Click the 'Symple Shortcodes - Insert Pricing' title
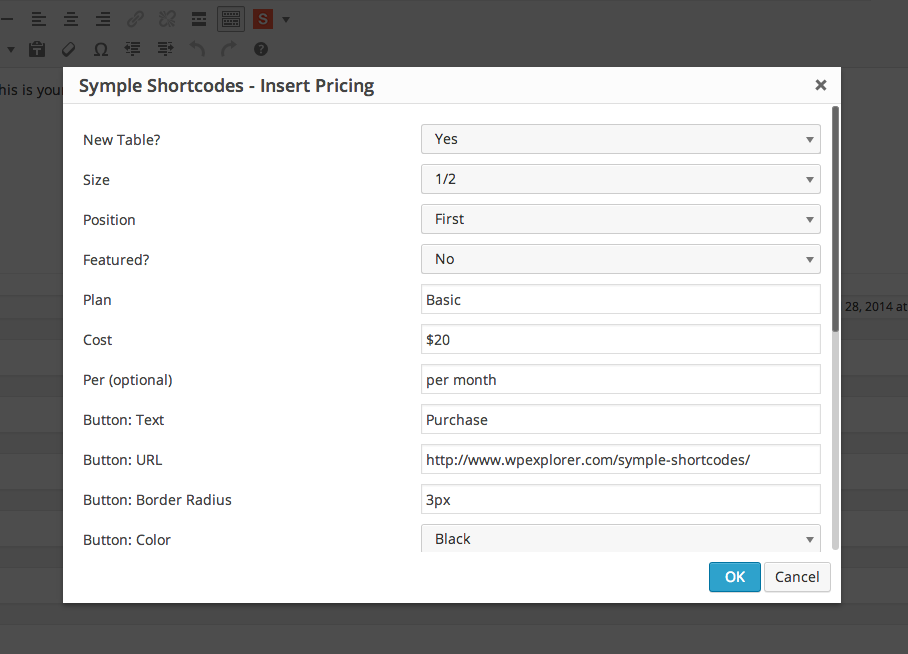 pos(226,86)
